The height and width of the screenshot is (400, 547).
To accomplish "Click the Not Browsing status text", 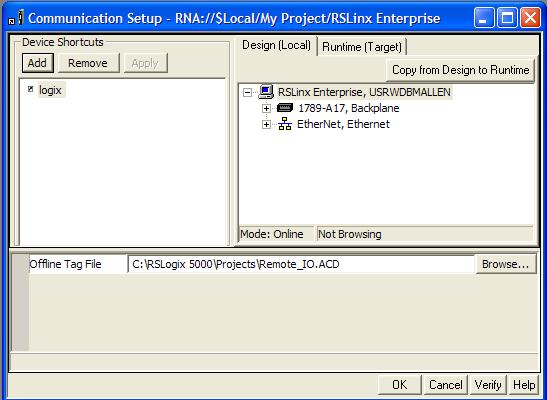I will [350, 234].
